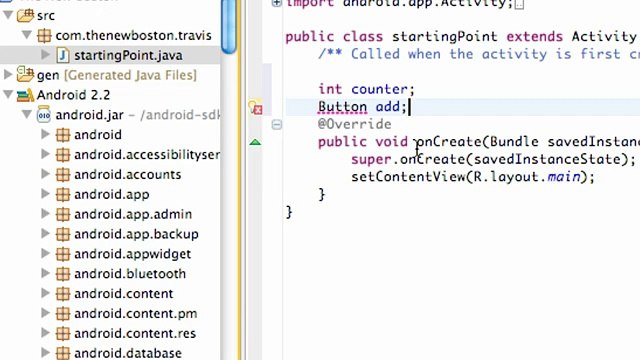Click the android.jar file icon
Screen dimensions: 640x360
click(44, 115)
